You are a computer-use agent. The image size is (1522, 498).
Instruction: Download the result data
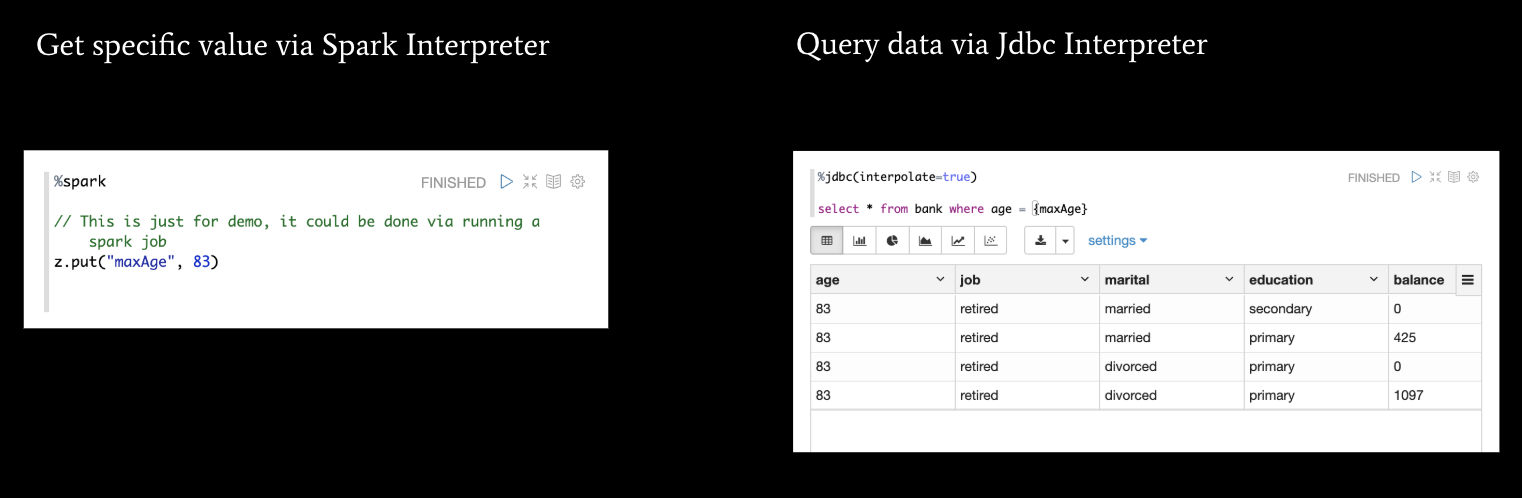1040,240
